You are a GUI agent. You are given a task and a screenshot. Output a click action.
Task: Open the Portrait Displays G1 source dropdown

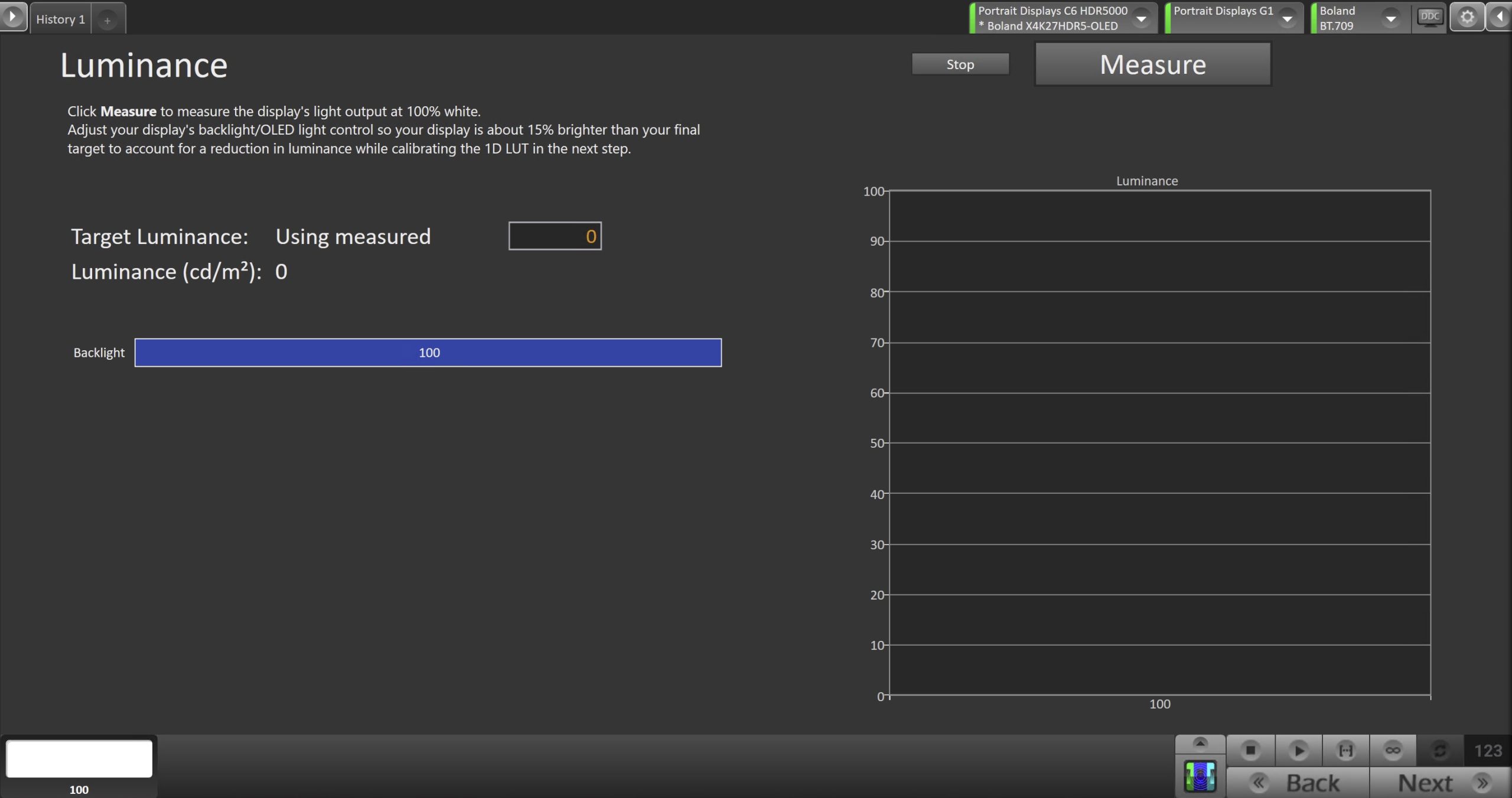1287,19
